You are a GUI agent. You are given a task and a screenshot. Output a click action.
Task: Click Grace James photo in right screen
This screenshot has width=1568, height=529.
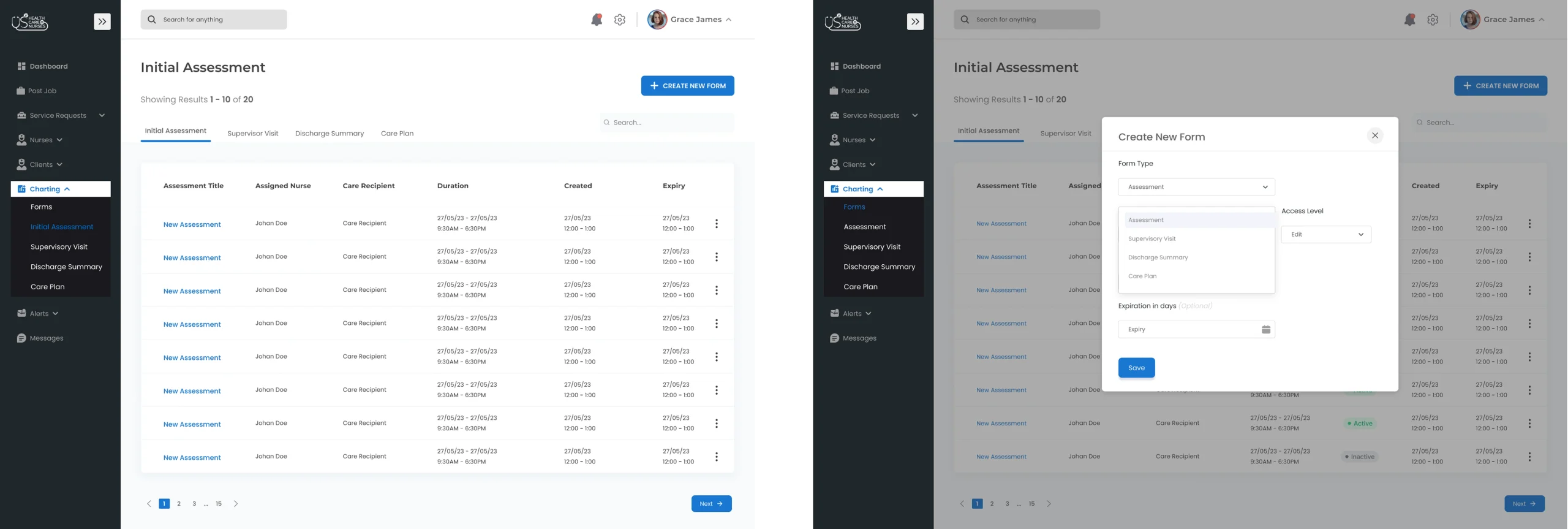click(1470, 20)
